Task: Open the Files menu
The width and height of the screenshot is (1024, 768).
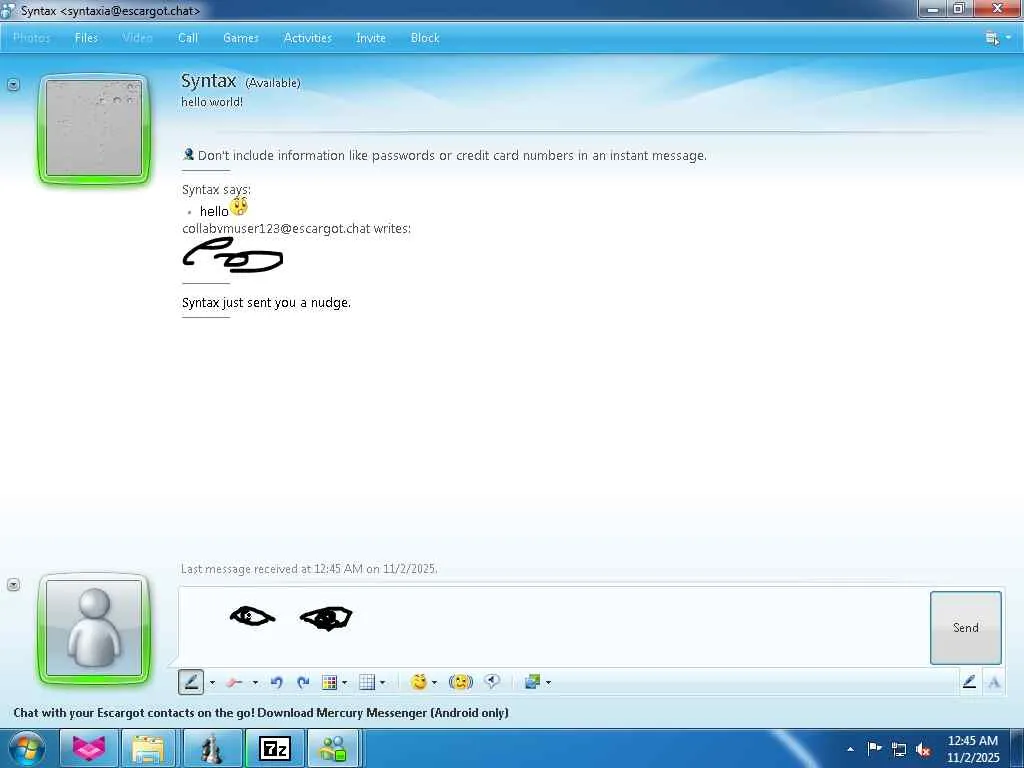Action: pyautogui.click(x=86, y=38)
